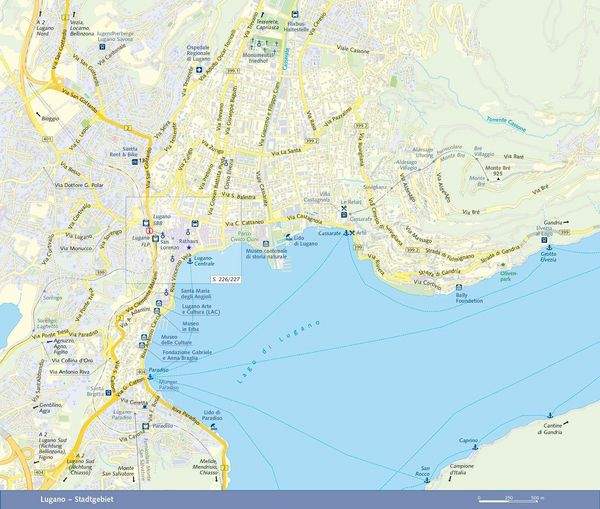Click the Jugendherberge Lugano Savosa hostel icon
Image resolution: width=600 pixels, height=509 pixels.
coord(102,47)
